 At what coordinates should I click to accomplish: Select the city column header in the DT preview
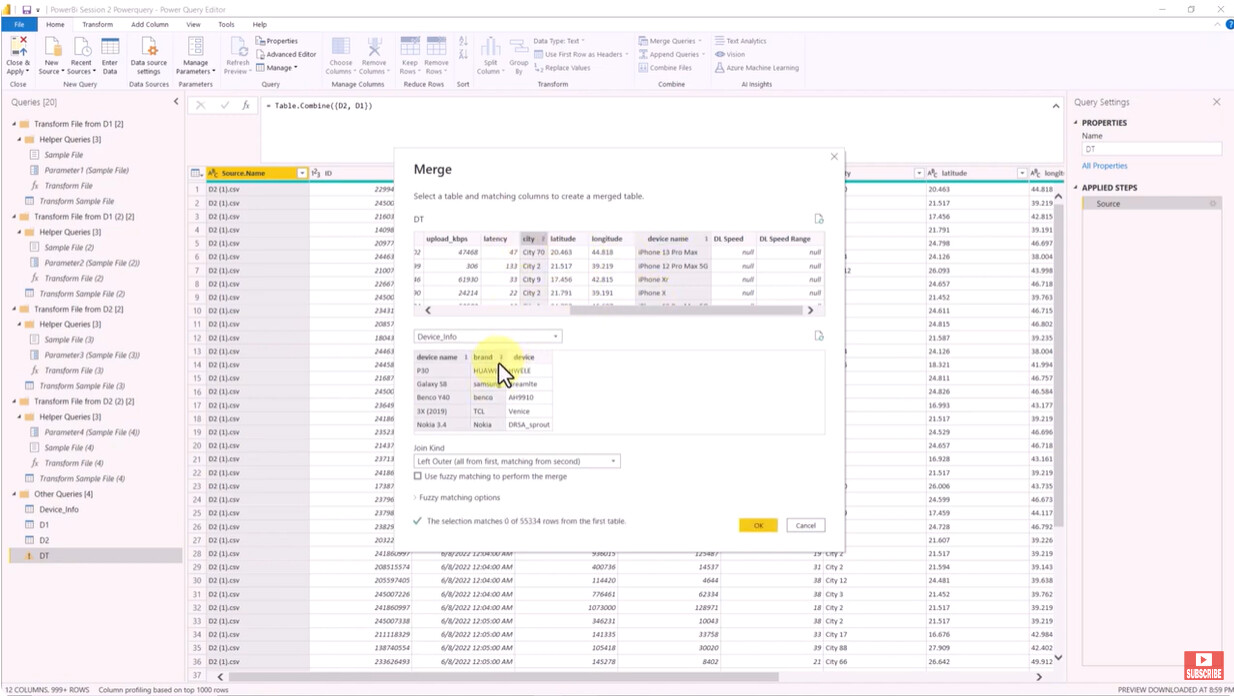[x=533, y=239]
